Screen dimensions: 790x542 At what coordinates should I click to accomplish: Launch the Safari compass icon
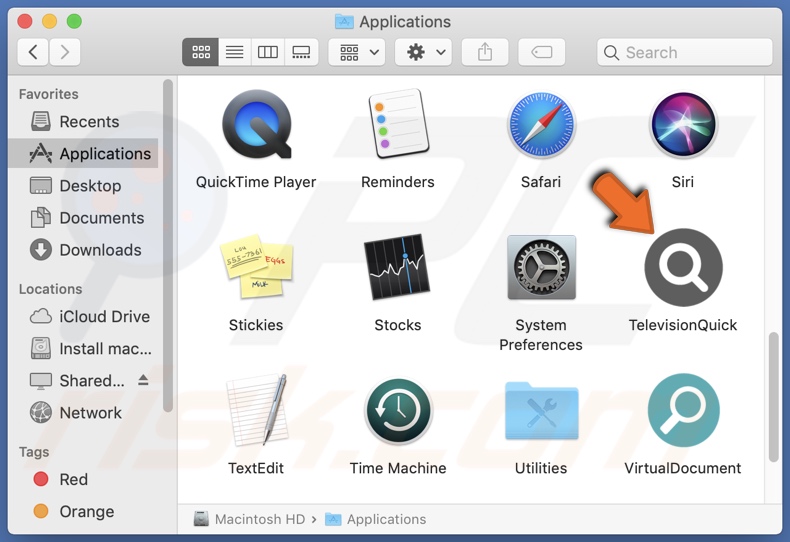tap(541, 124)
